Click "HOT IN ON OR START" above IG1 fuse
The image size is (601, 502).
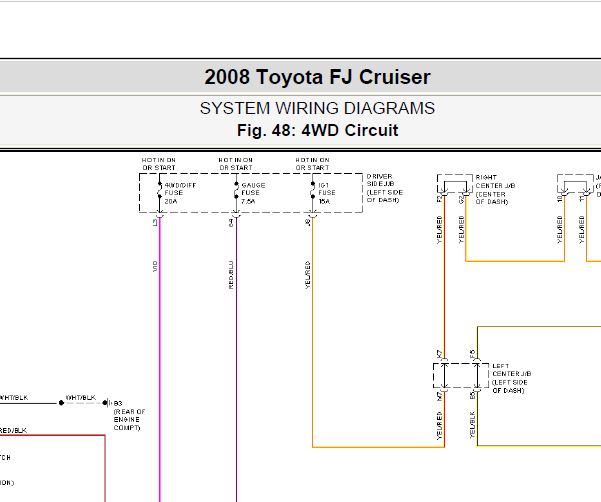point(312,164)
